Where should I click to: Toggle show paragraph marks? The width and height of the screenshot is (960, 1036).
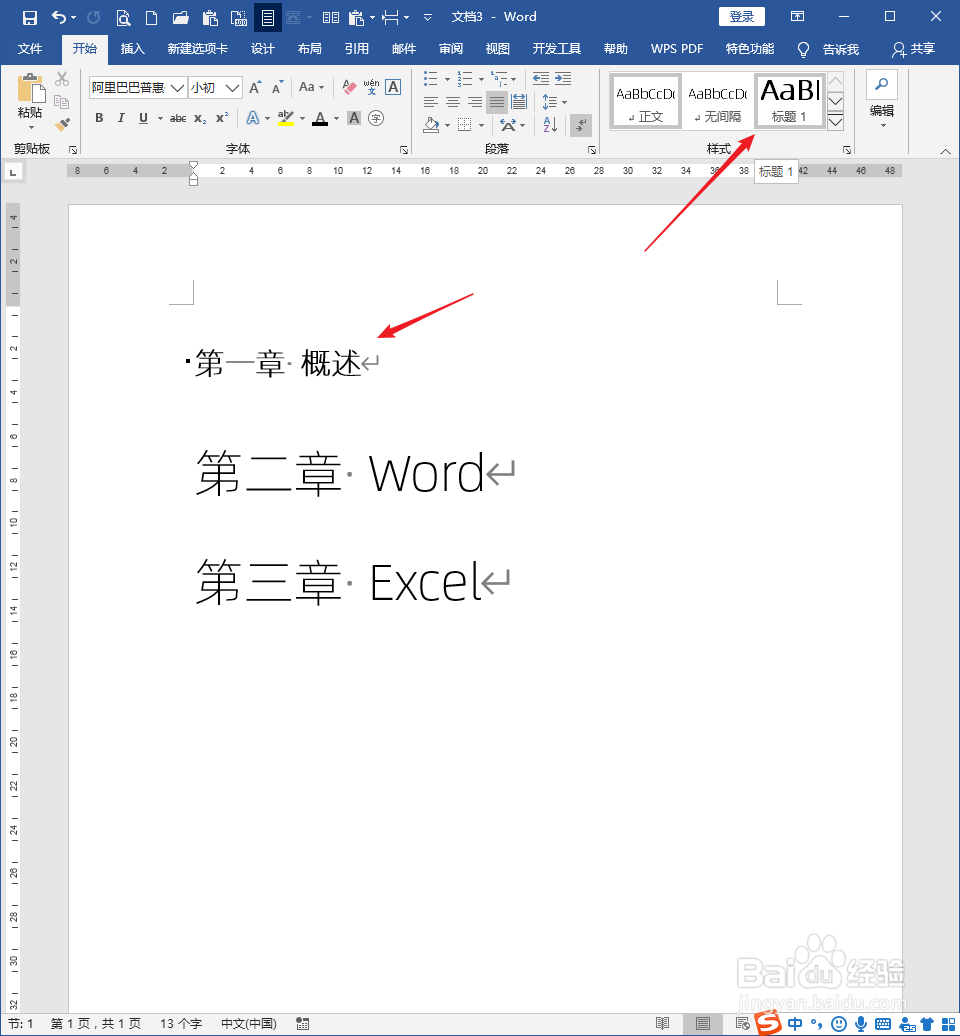(x=581, y=125)
